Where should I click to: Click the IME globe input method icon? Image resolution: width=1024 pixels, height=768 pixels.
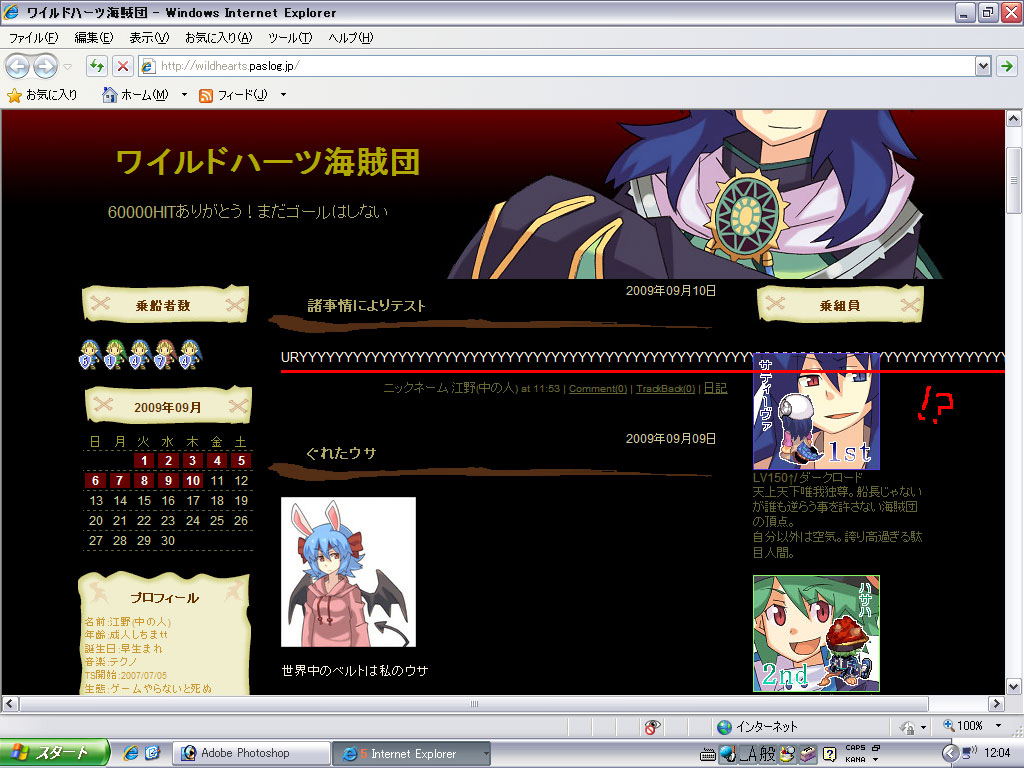tap(728, 754)
